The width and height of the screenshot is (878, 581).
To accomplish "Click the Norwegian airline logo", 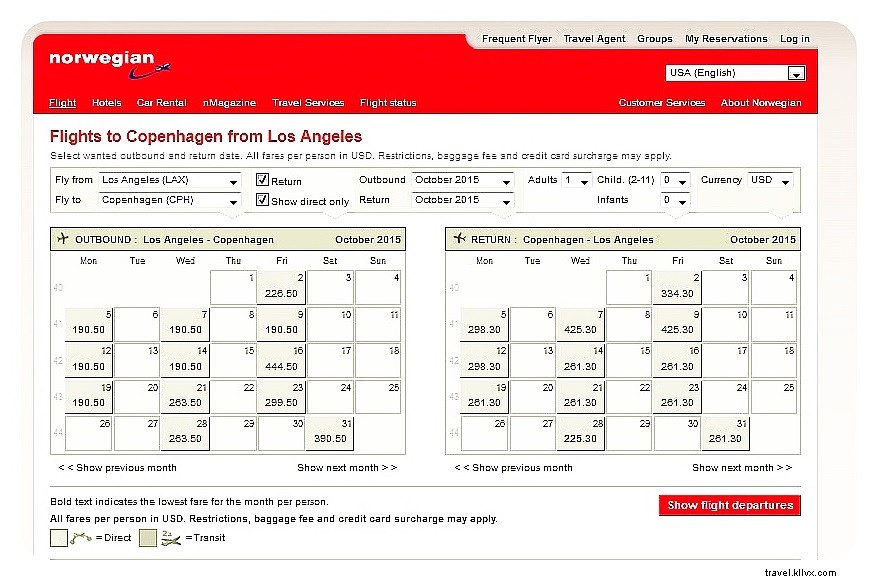I will (110, 65).
